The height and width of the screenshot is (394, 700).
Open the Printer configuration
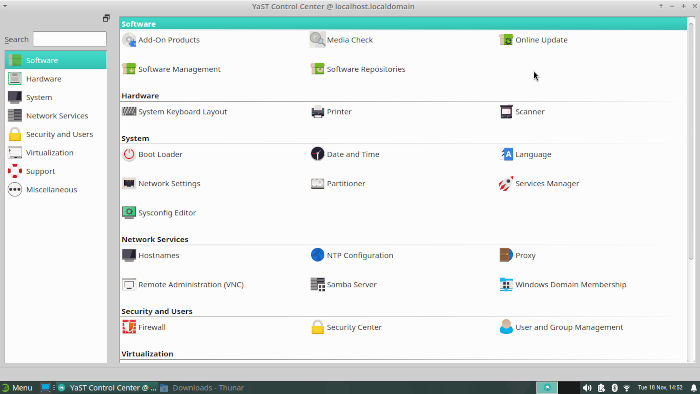(x=331, y=112)
